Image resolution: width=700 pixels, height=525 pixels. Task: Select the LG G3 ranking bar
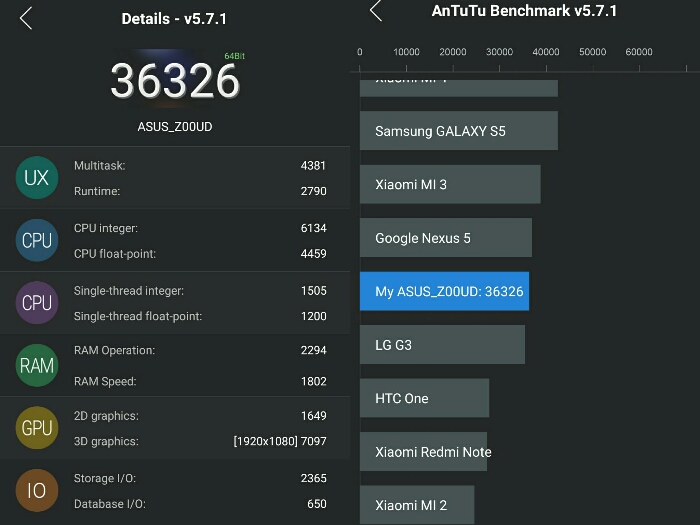442,345
